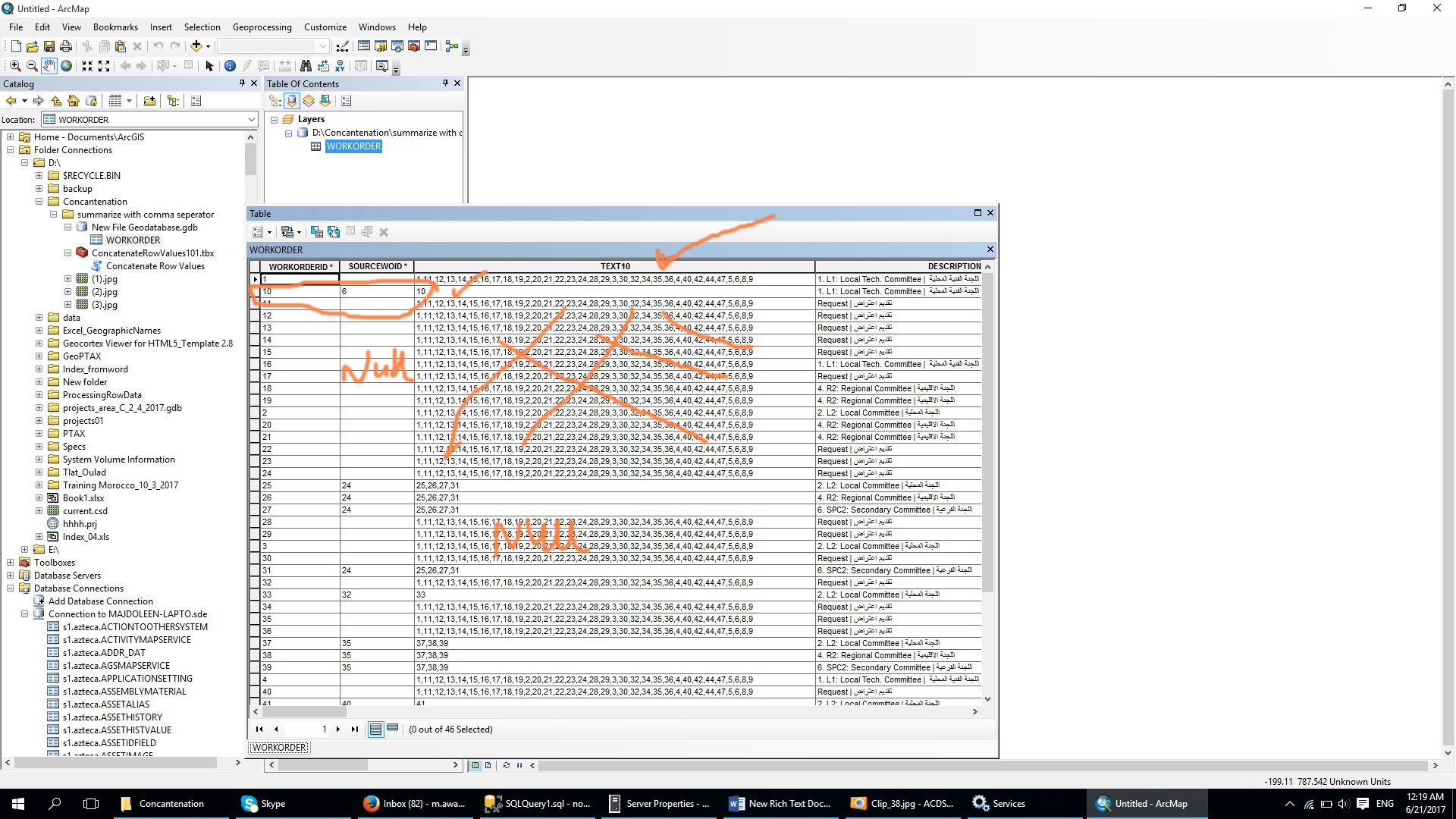Go to last record button
This screenshot has width=1456, height=819.
pyautogui.click(x=354, y=730)
